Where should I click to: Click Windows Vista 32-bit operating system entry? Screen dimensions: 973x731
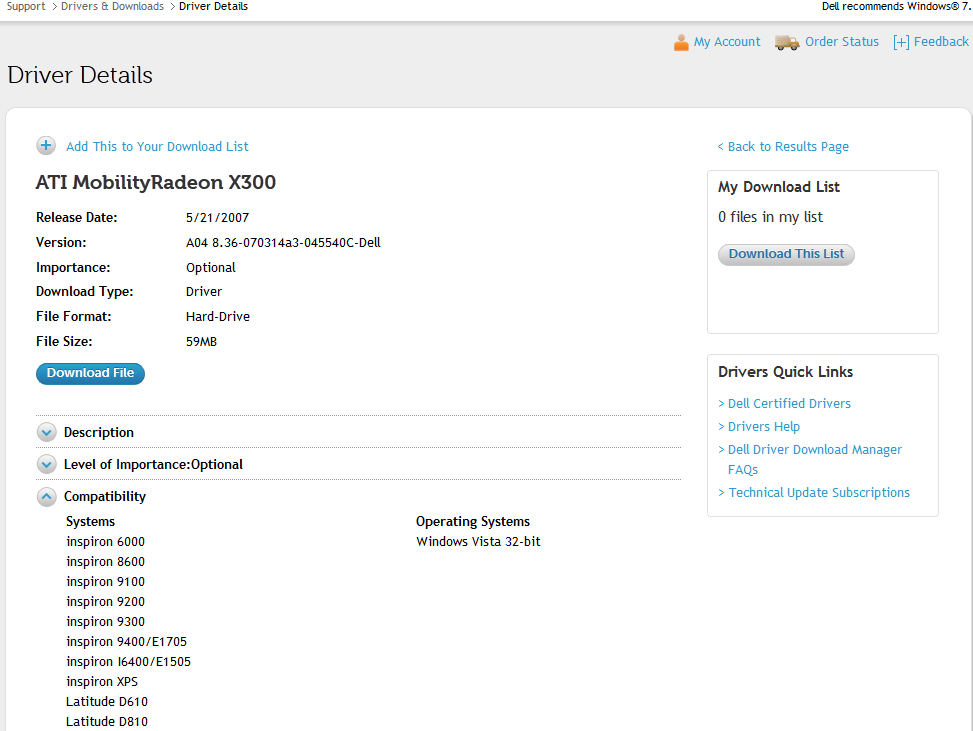478,542
